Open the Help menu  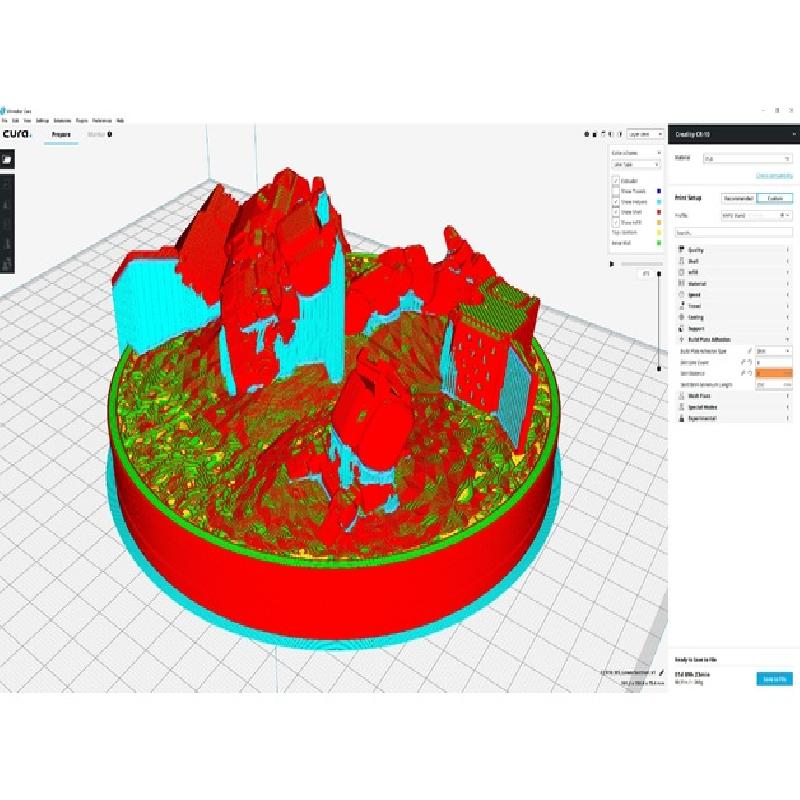(120, 120)
